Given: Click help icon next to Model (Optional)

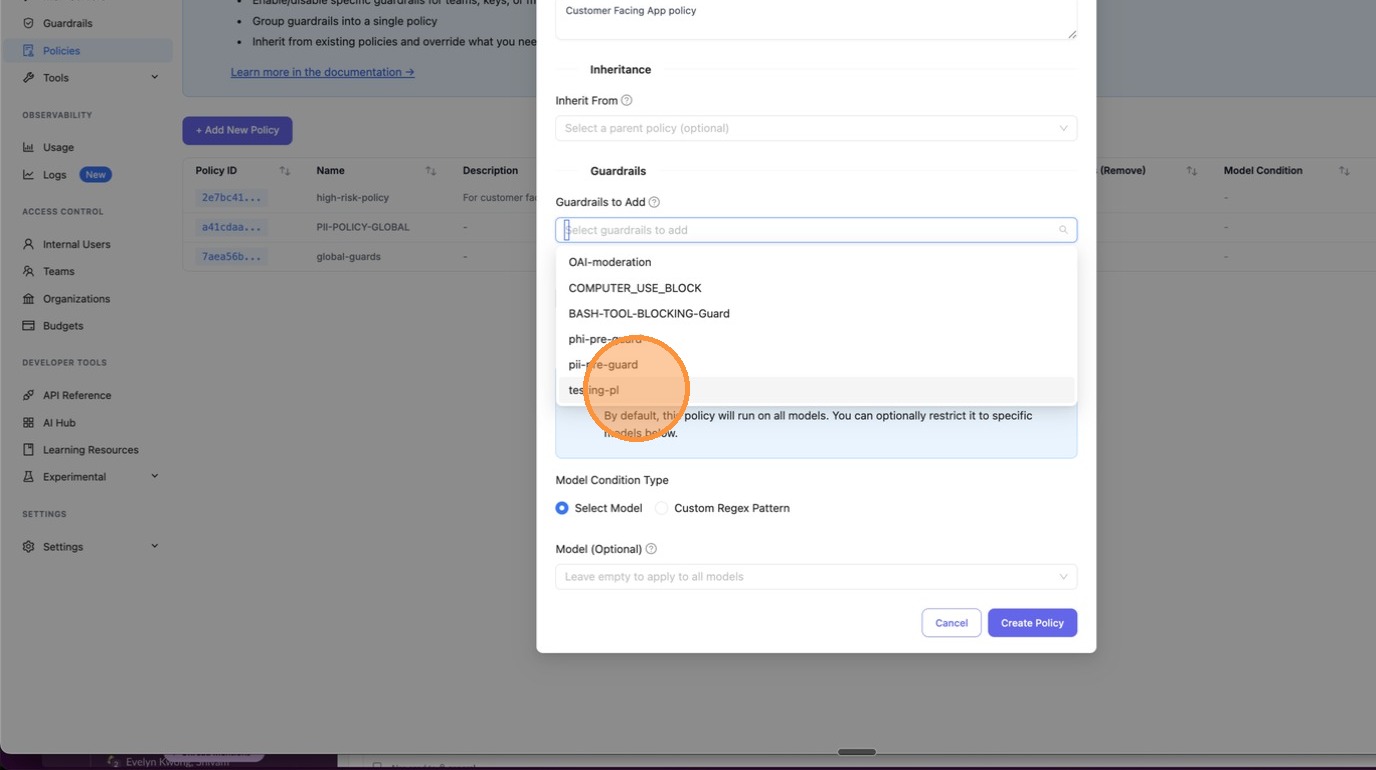Looking at the screenshot, I should click(x=651, y=549).
